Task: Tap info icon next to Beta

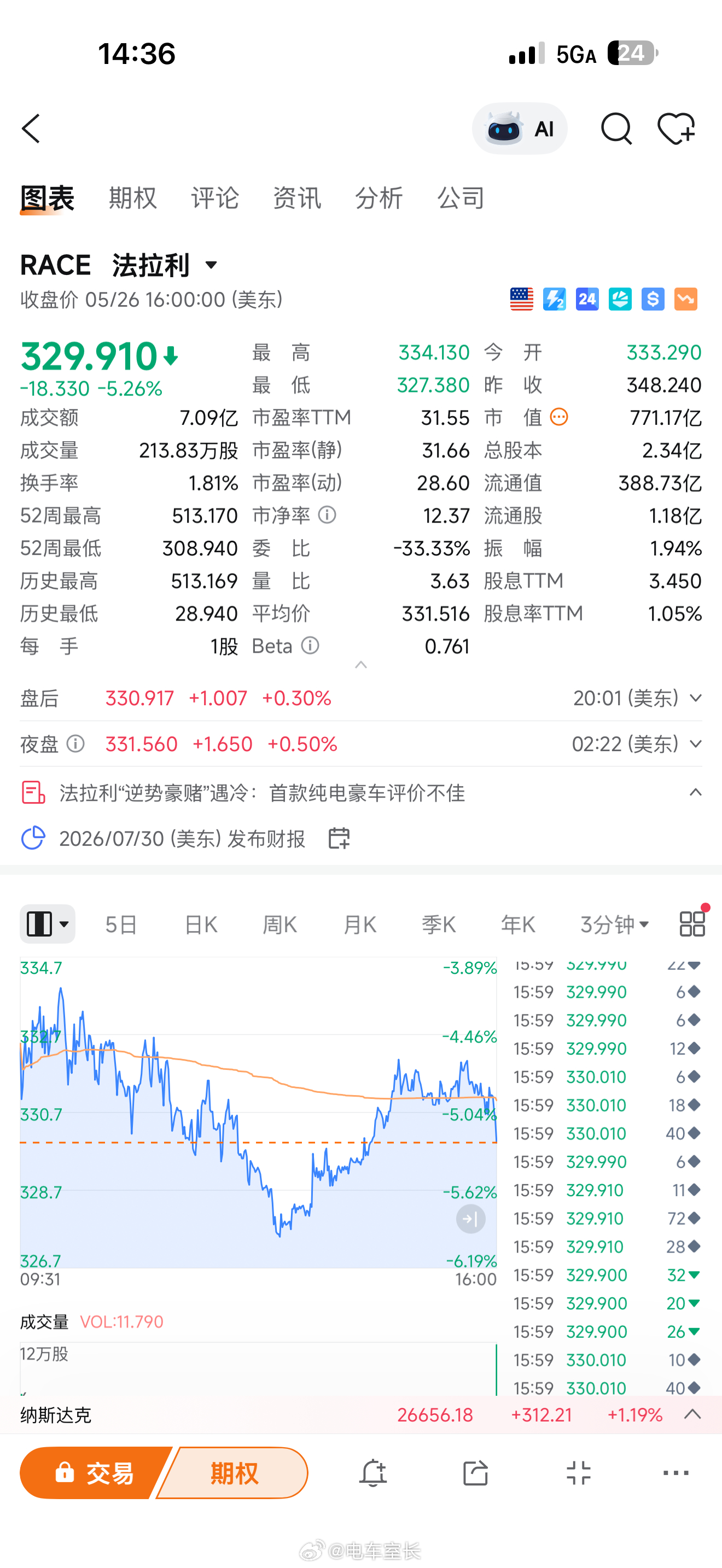Action: click(x=310, y=645)
